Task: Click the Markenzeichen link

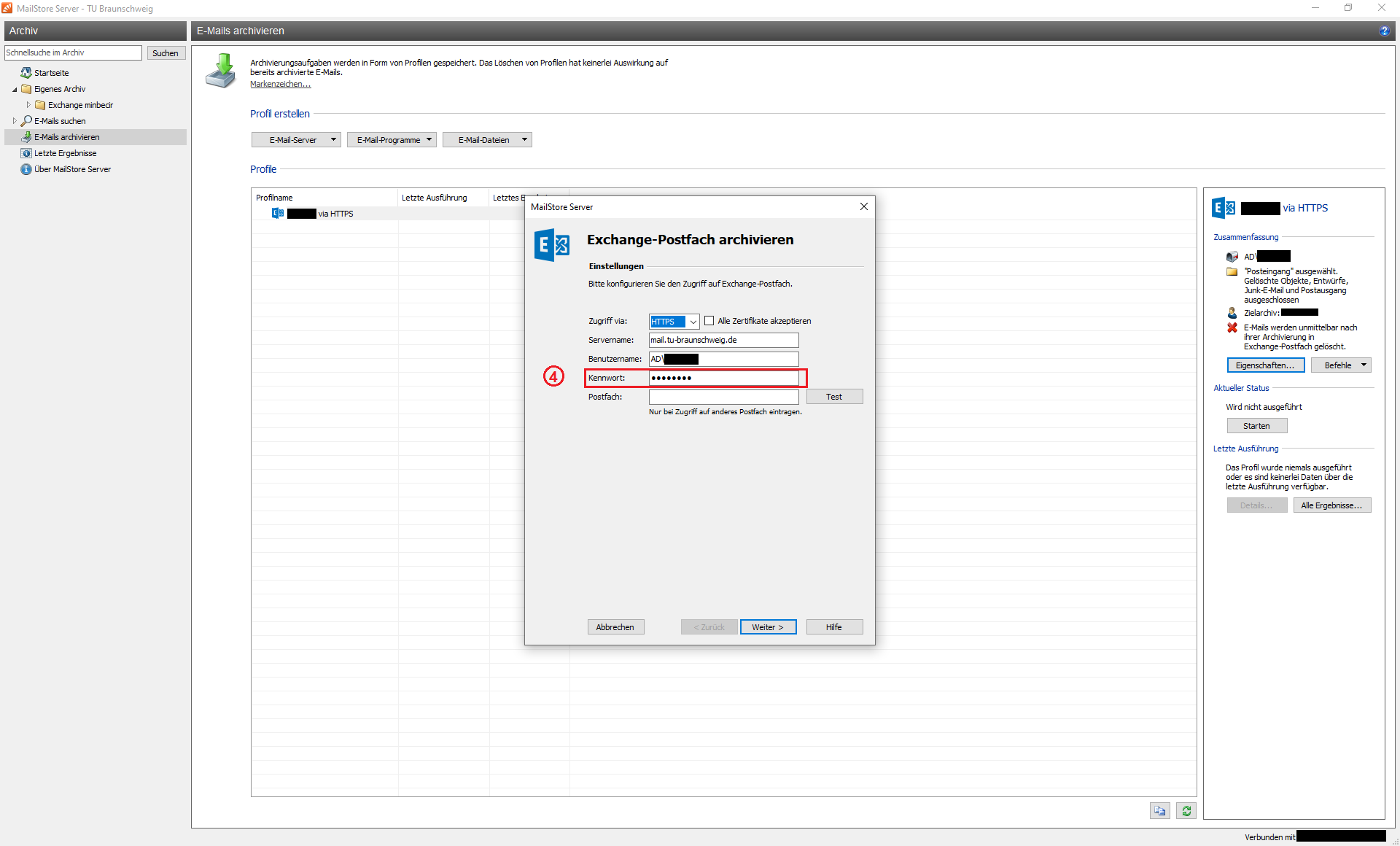Action: coord(281,84)
